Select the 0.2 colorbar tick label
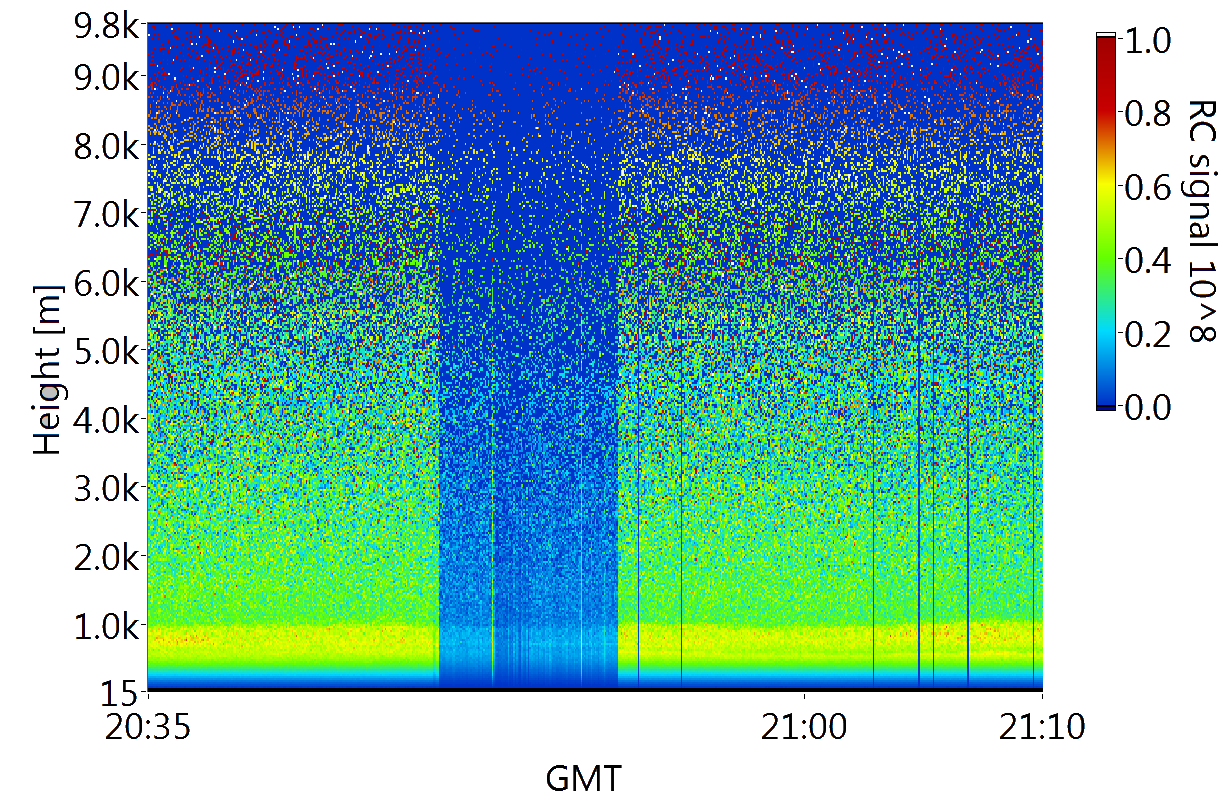 pos(1148,334)
